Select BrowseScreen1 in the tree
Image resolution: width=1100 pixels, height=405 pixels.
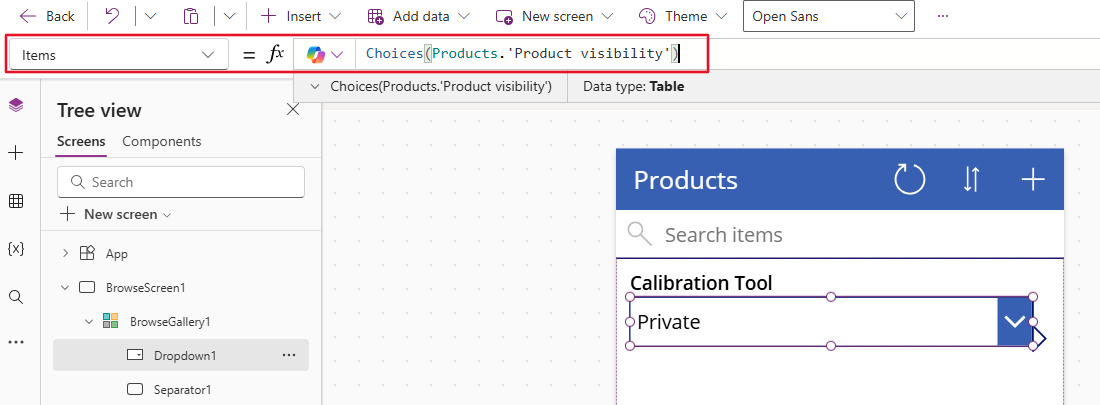pyautogui.click(x=146, y=288)
